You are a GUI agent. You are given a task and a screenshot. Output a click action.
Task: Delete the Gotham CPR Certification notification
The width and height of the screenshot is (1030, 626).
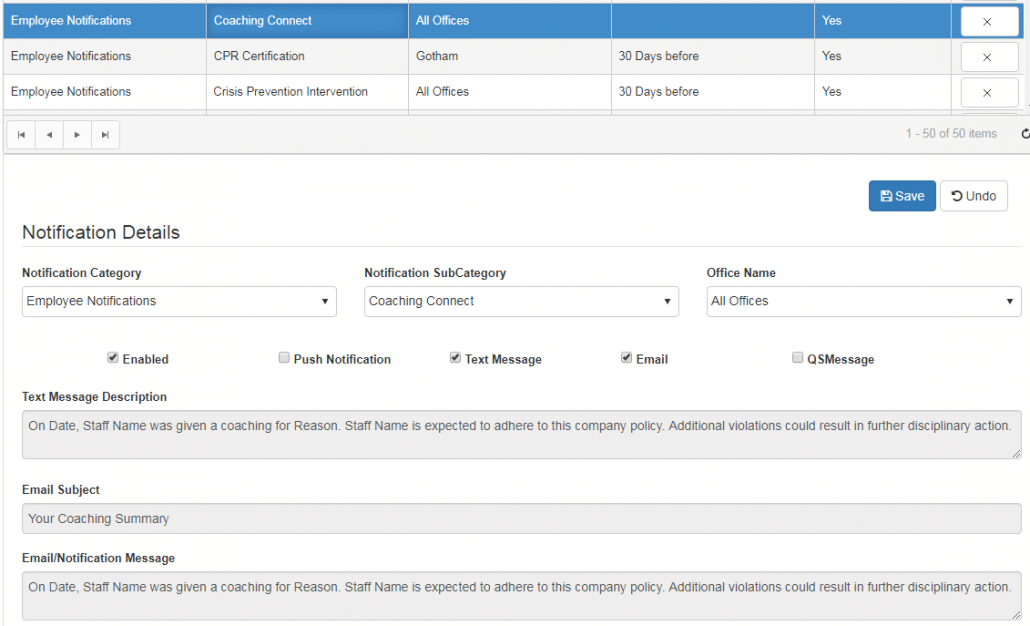988,56
